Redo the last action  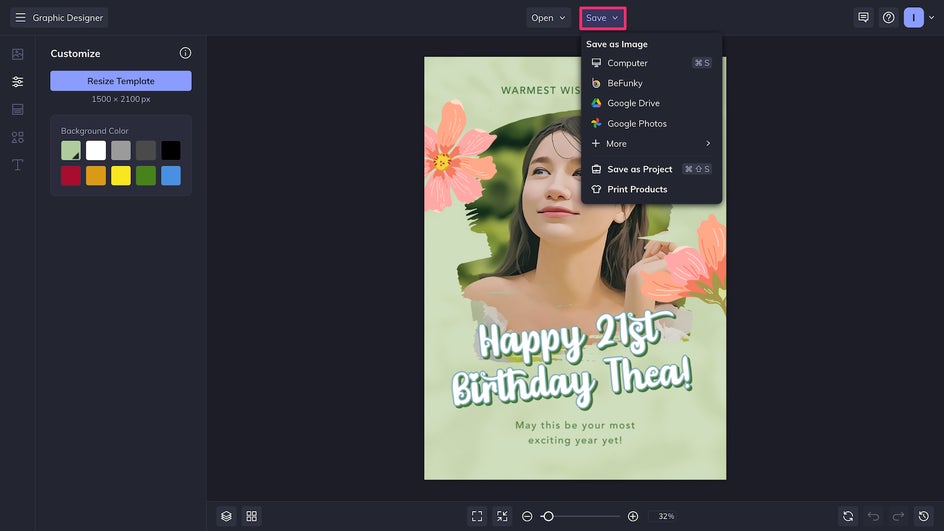click(x=898, y=516)
